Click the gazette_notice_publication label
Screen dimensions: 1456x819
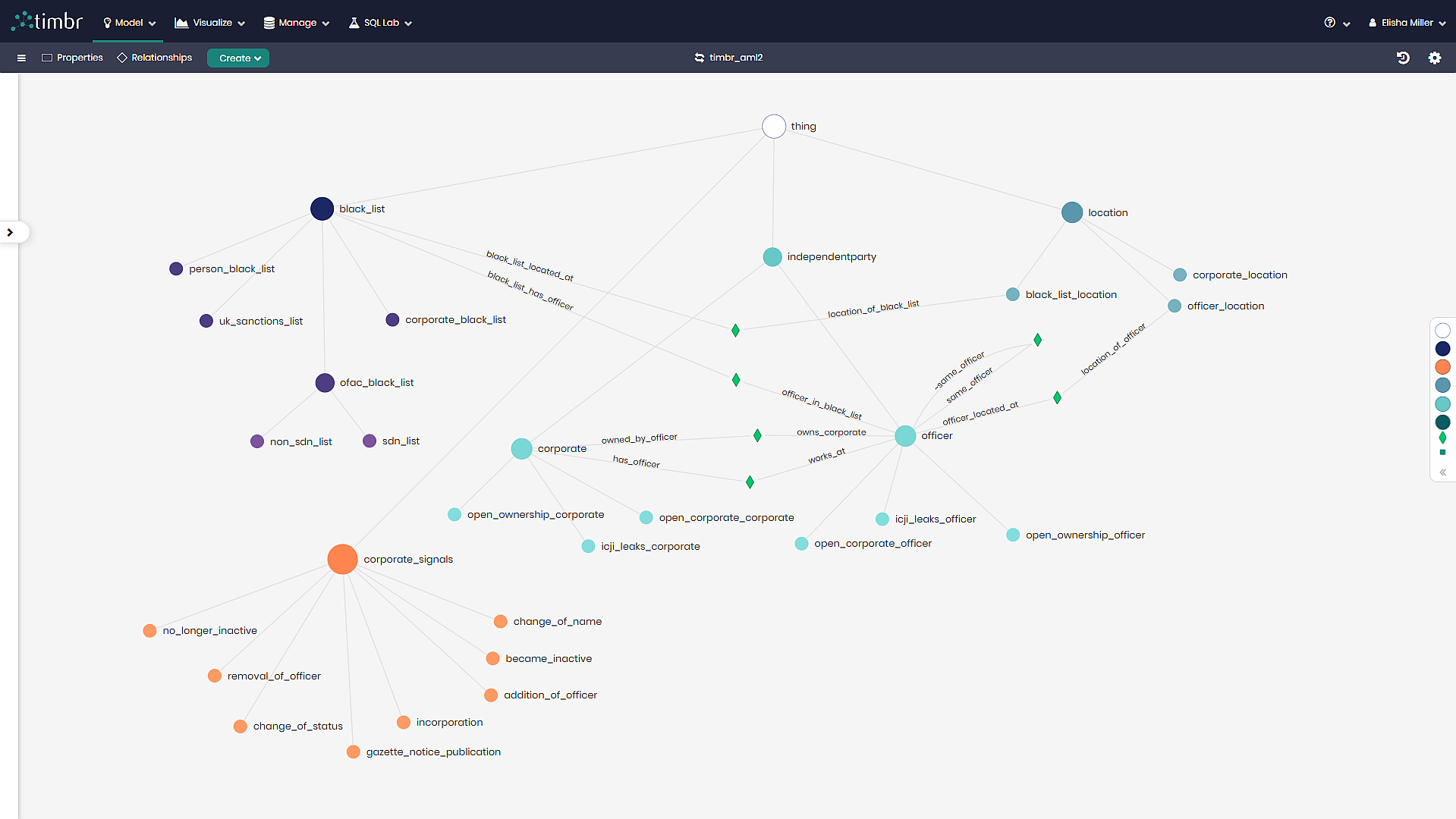pyautogui.click(x=433, y=752)
